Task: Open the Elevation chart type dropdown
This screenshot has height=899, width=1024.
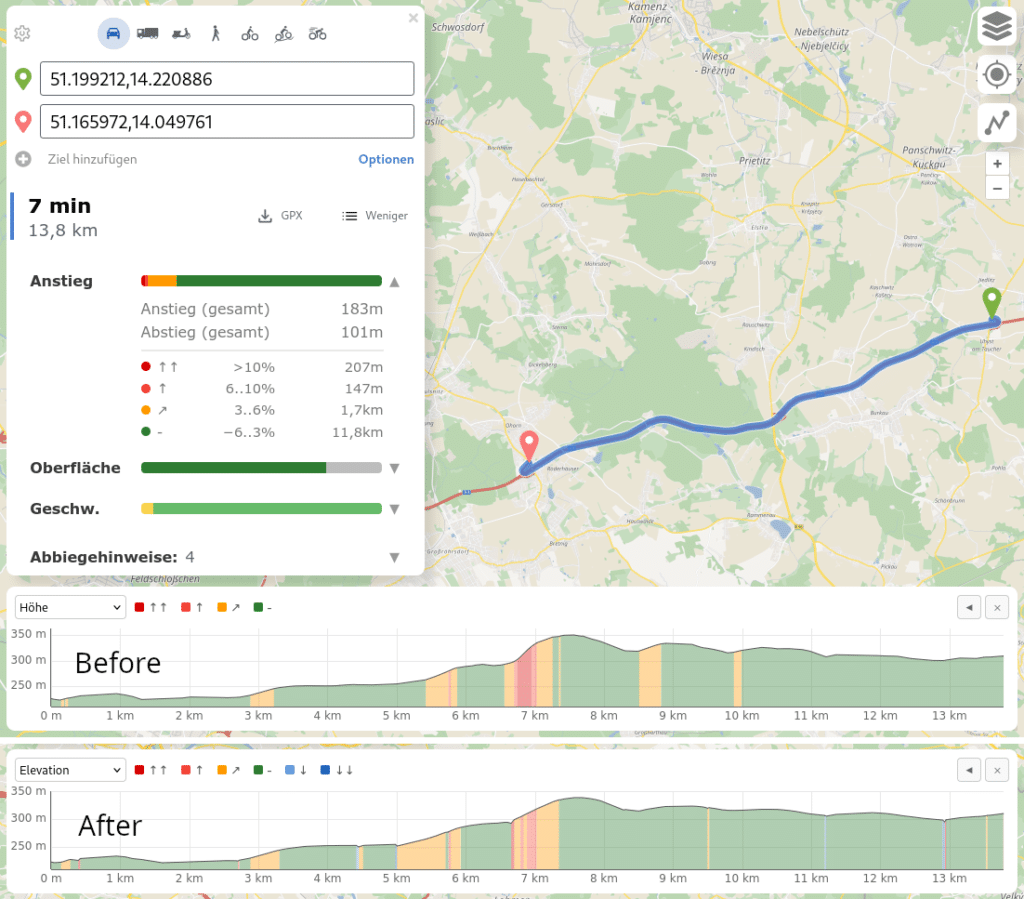Action: (70, 770)
